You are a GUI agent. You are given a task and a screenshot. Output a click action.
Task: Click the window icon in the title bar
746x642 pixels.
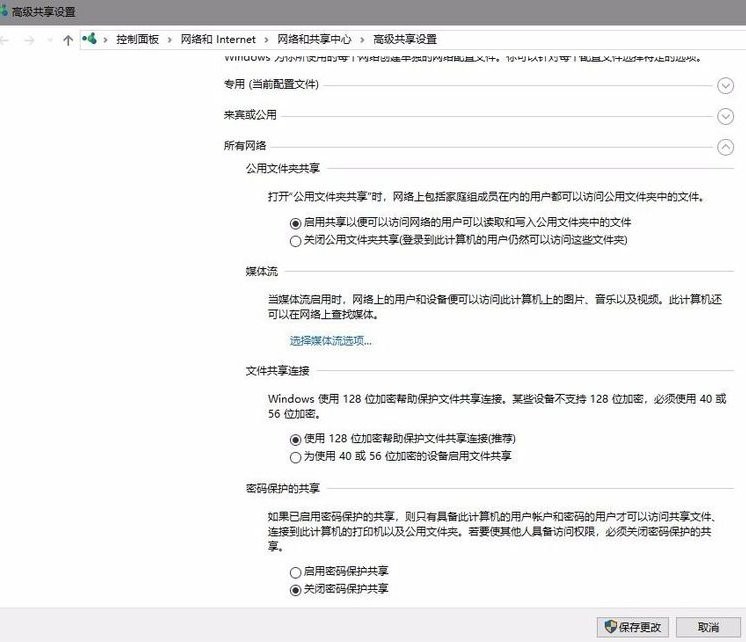click(4, 11)
